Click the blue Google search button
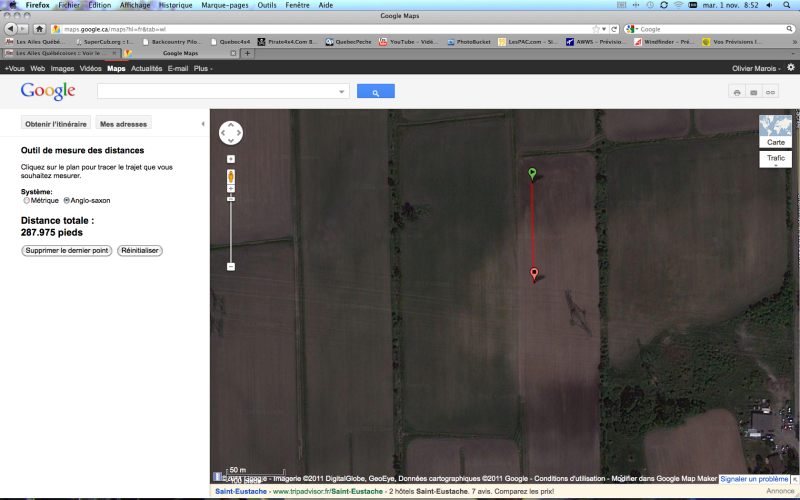 pos(375,91)
